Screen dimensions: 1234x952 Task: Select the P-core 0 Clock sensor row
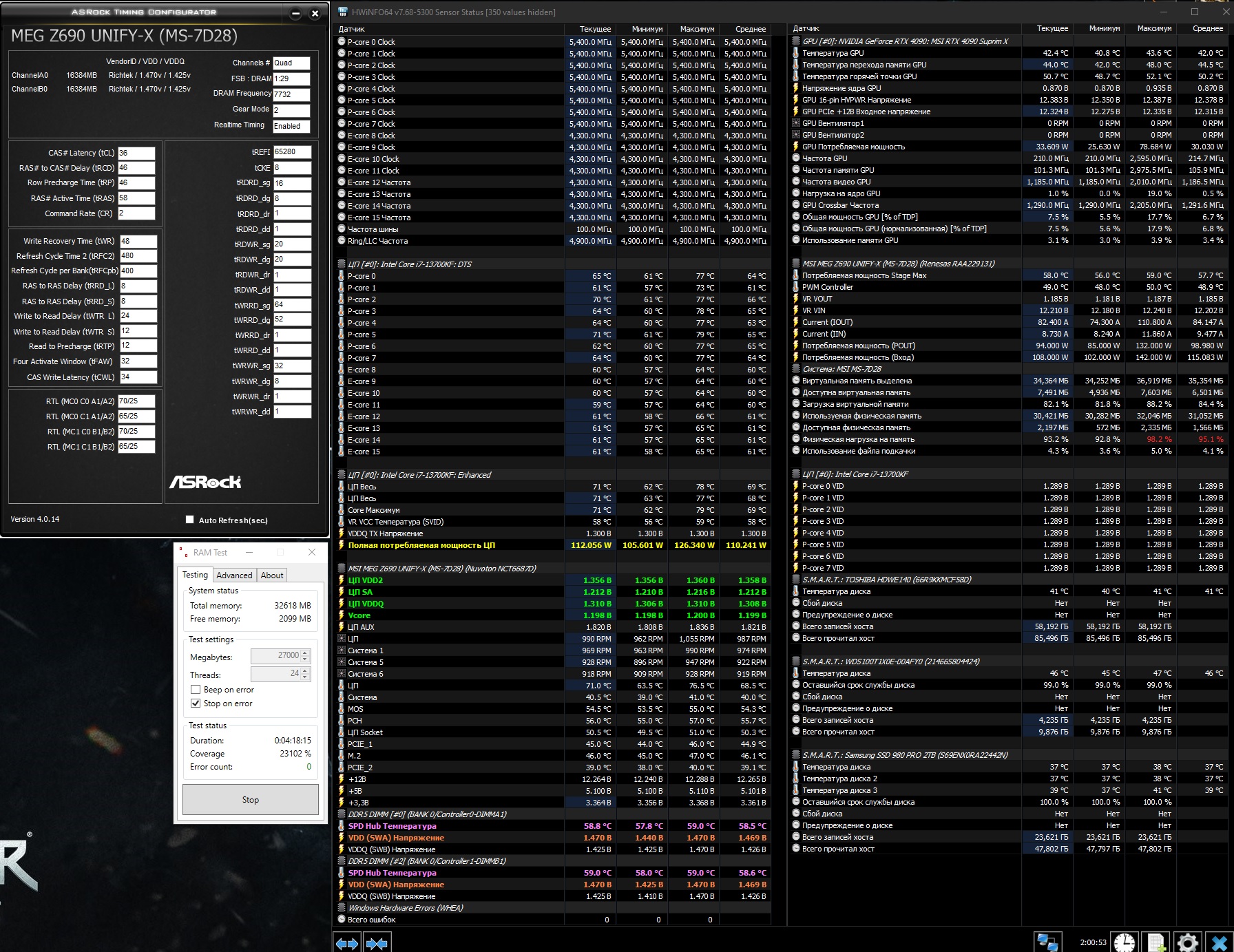pyautogui.click(x=552, y=42)
